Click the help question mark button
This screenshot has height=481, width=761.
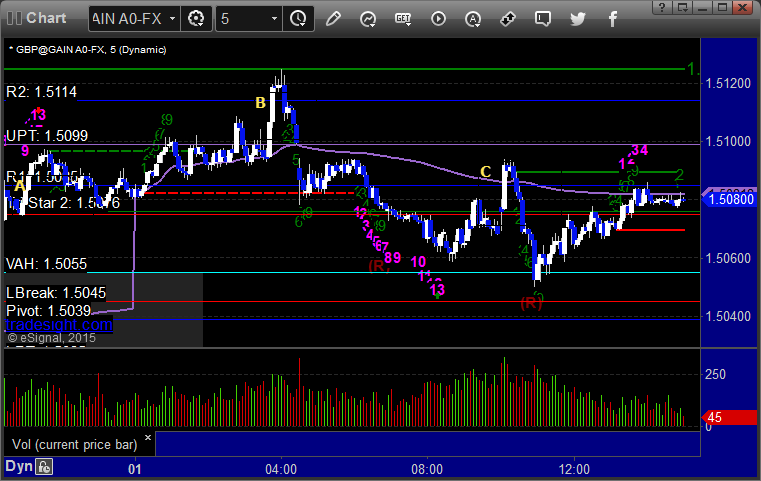tap(662, 7)
